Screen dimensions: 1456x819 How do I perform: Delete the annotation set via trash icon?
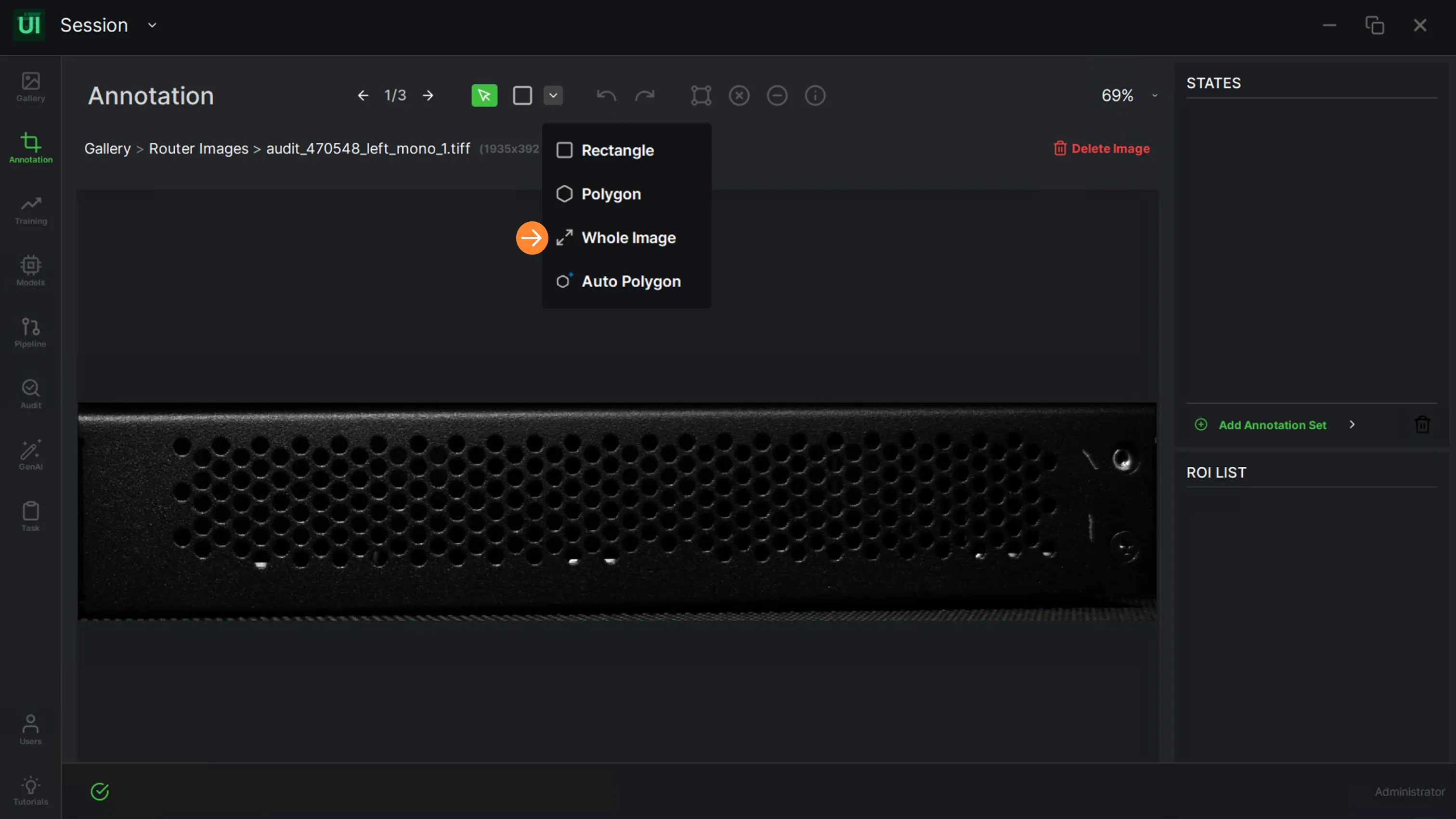(x=1422, y=425)
